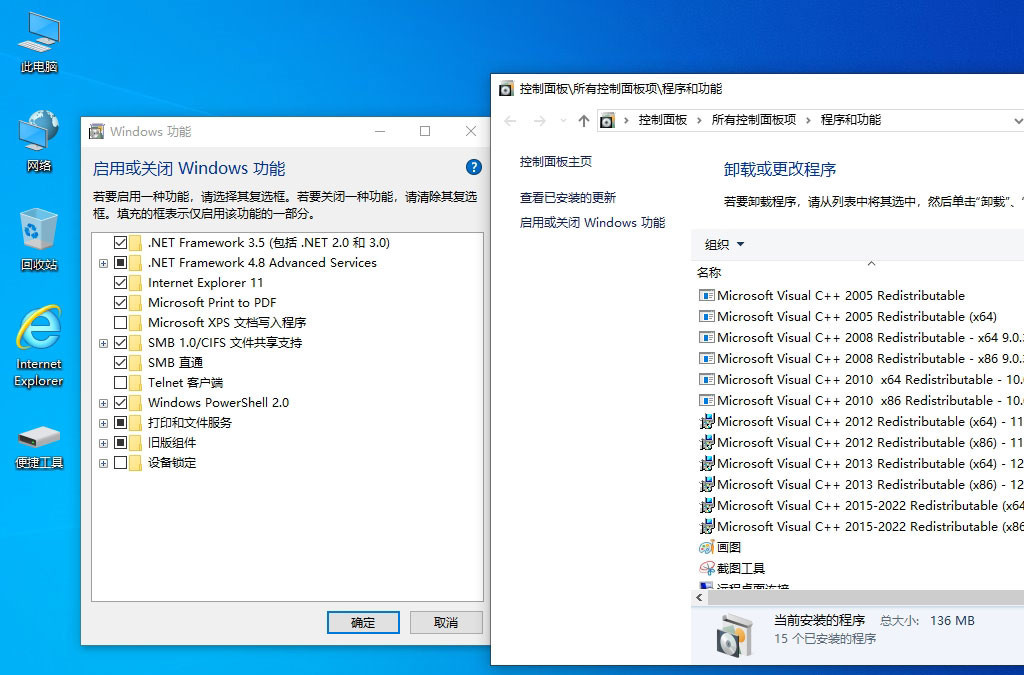
Task: Toggle 打印和文件服务 checkbox
Action: click(120, 422)
